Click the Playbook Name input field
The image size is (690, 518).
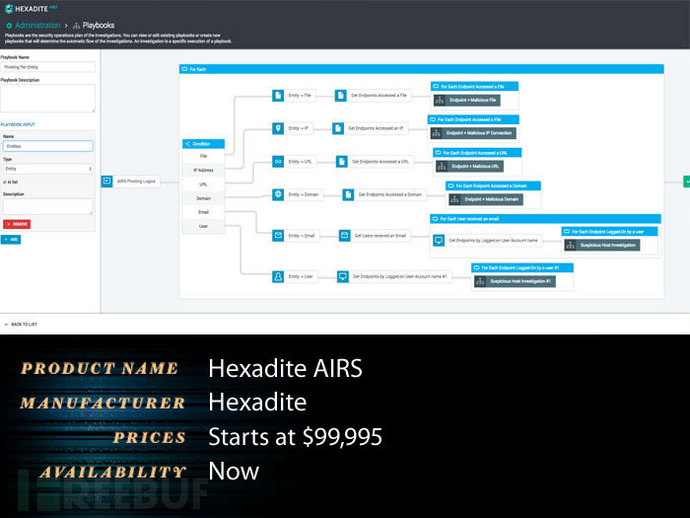[48, 67]
